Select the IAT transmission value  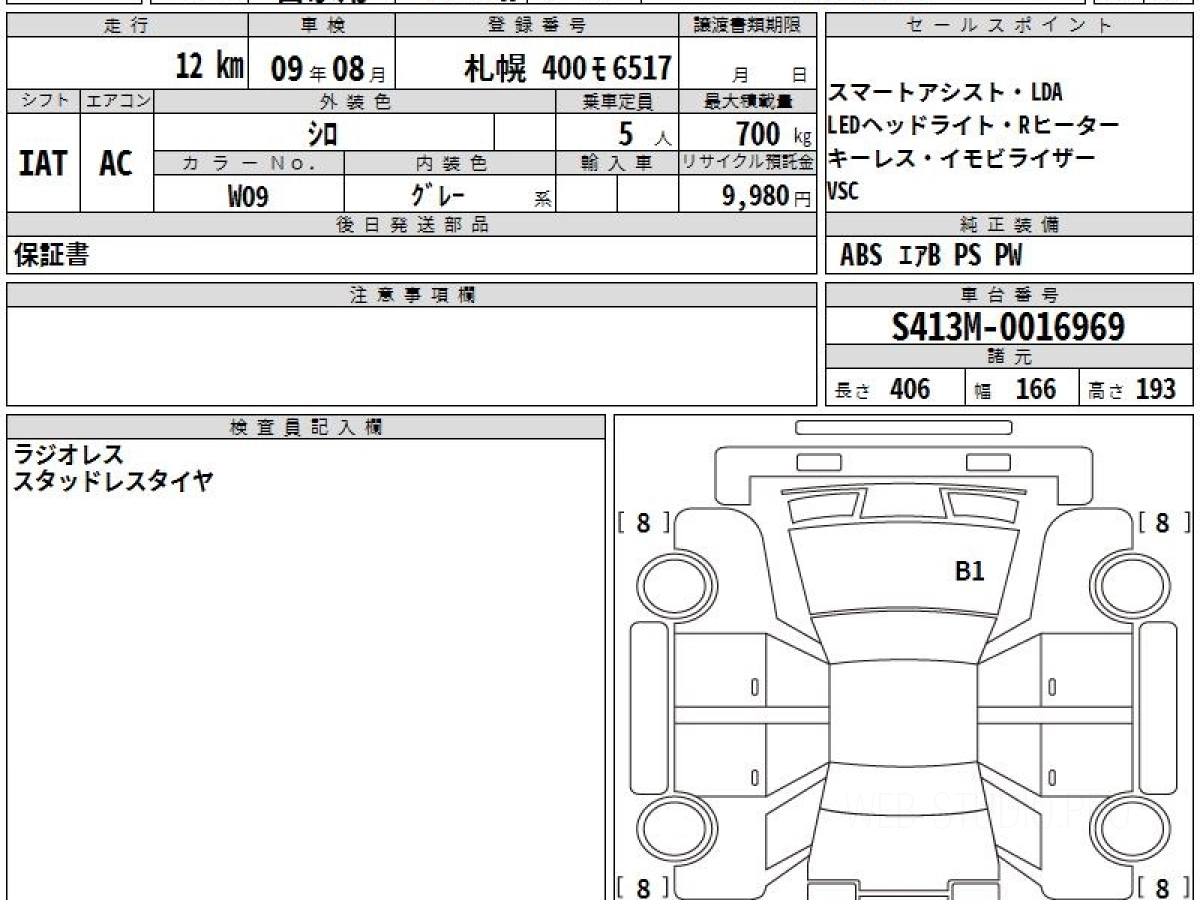pos(43,163)
